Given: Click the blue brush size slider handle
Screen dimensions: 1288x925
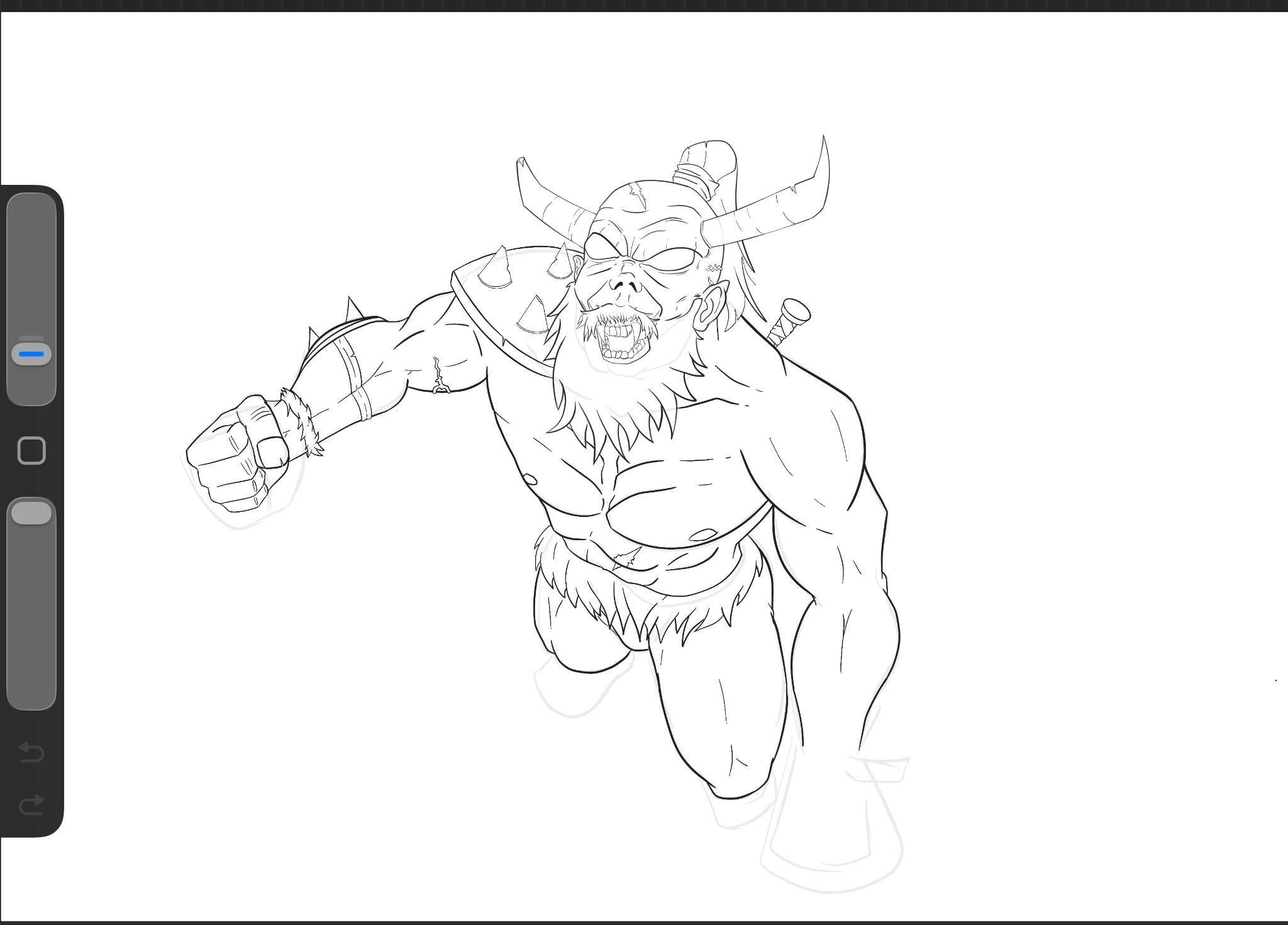Looking at the screenshot, I should 31,354.
